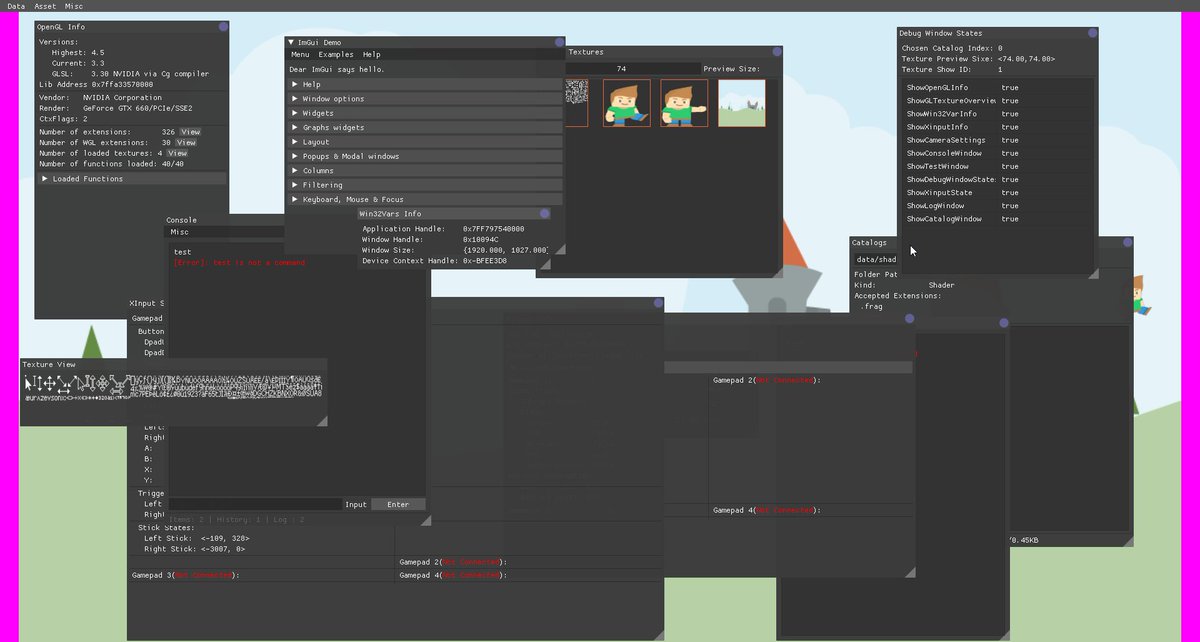Viewport: 1200px width, 642px height.
Task: Expand the Filtering section
Action: pos(424,185)
